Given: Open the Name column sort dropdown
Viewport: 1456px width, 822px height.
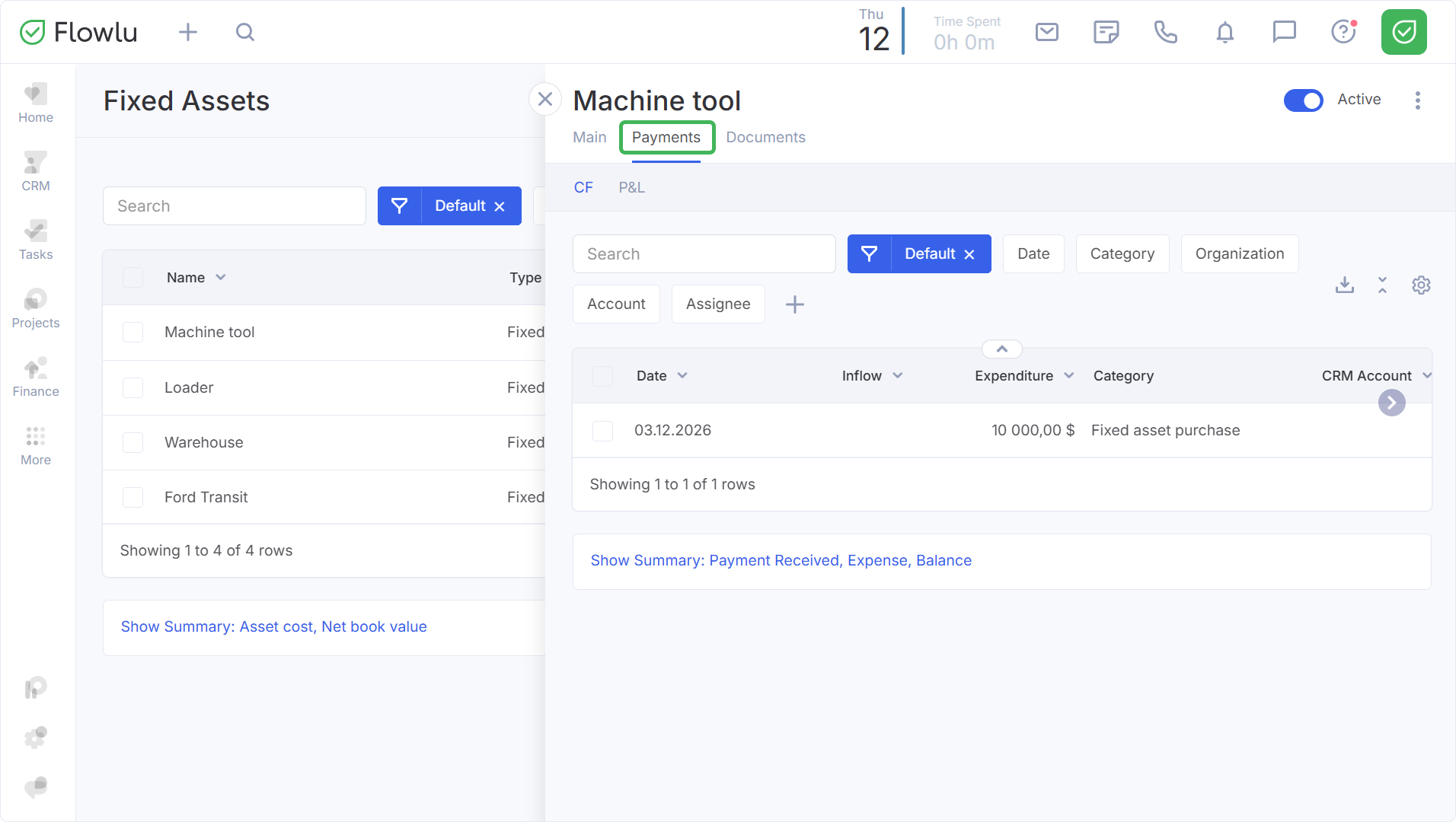Looking at the screenshot, I should [x=221, y=278].
